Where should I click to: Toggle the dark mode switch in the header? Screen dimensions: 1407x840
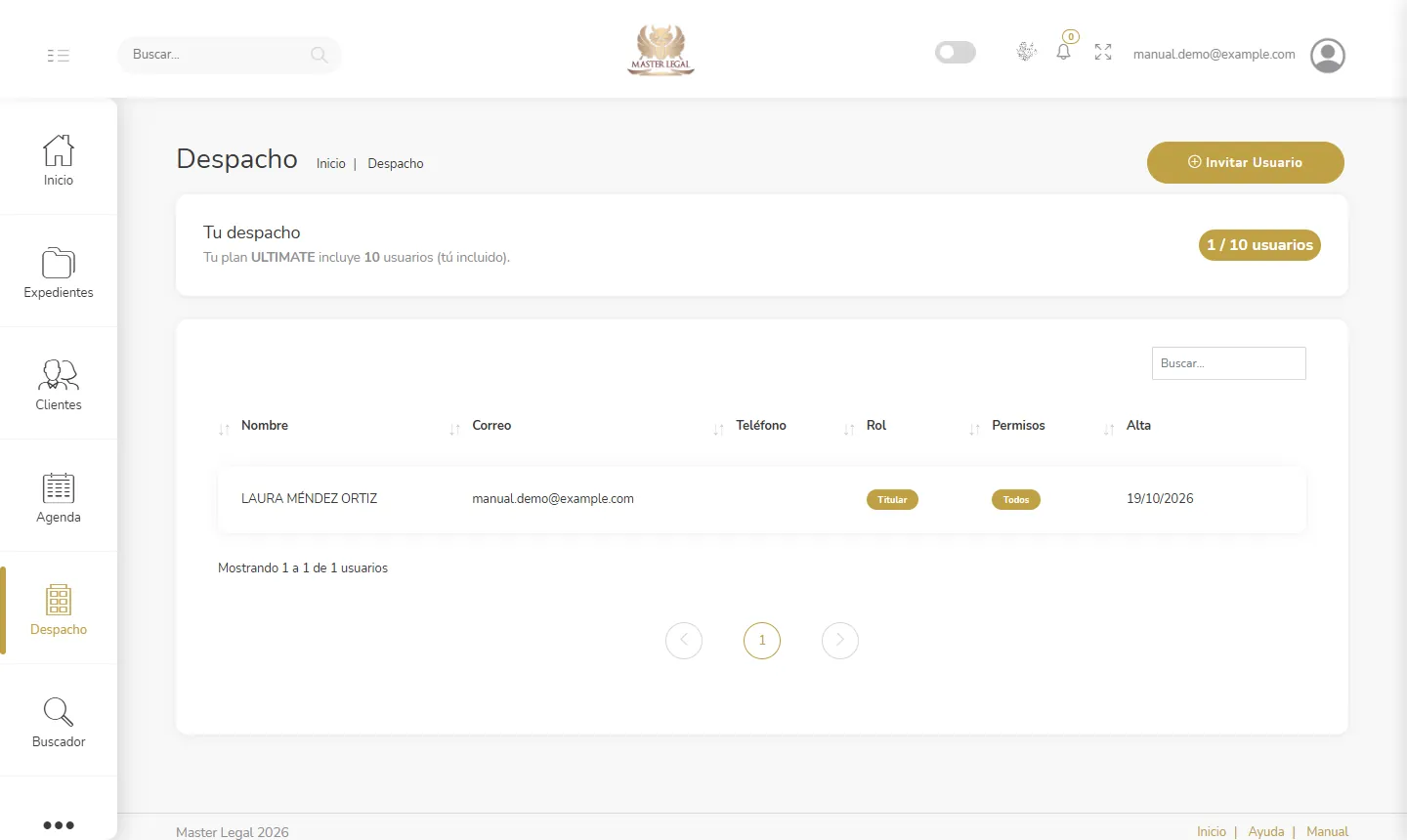coord(956,52)
